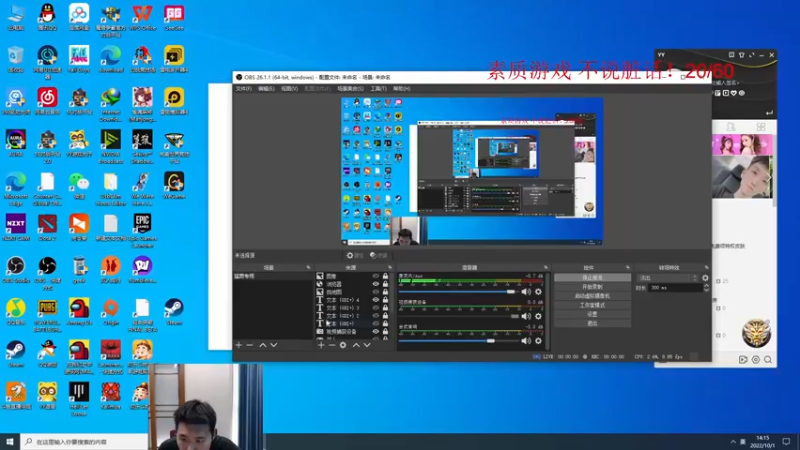Show hidden icons chevron in system tray

pyautogui.click(x=733, y=442)
